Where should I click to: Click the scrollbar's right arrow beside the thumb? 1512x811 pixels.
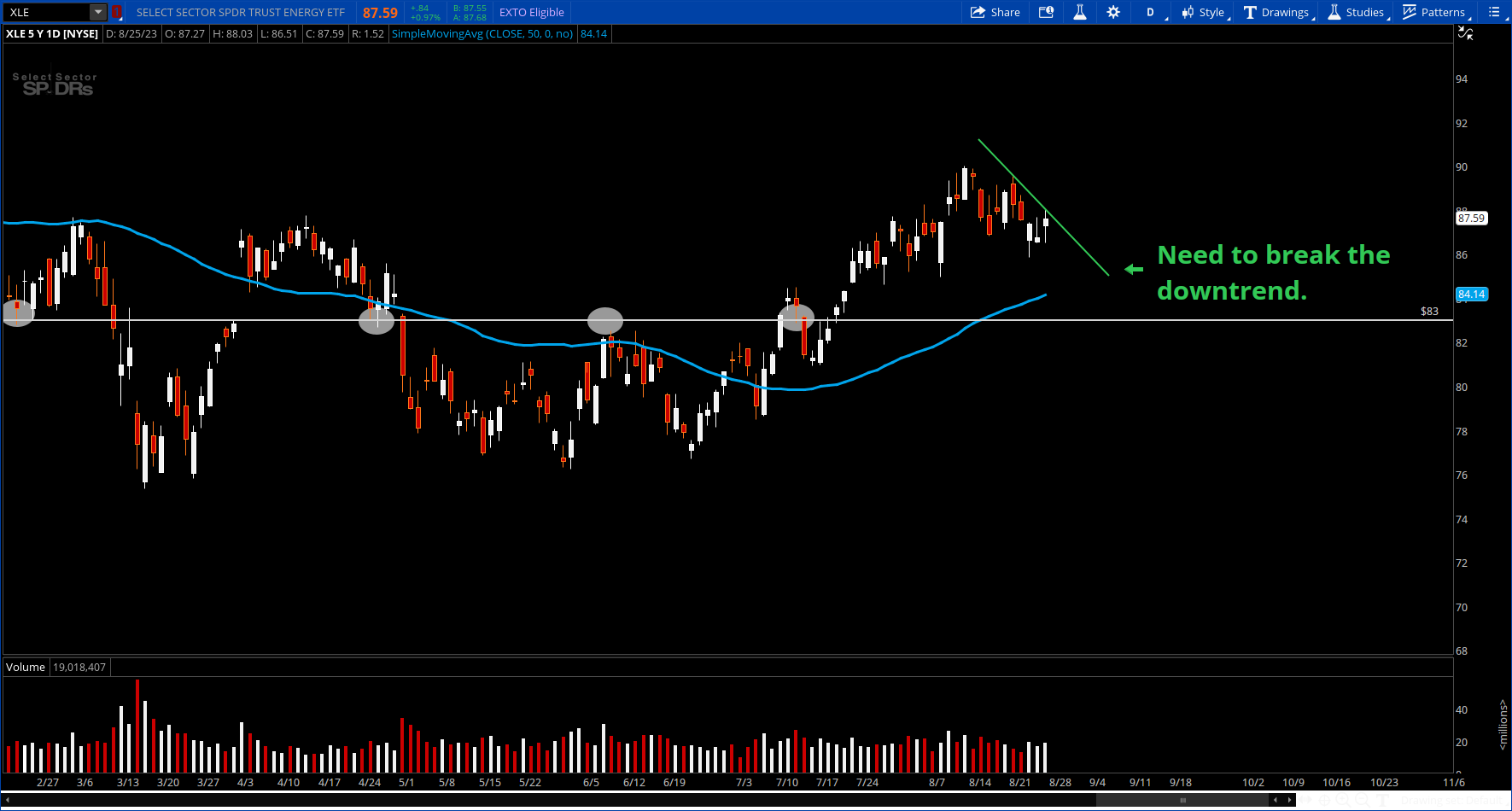click(1289, 800)
